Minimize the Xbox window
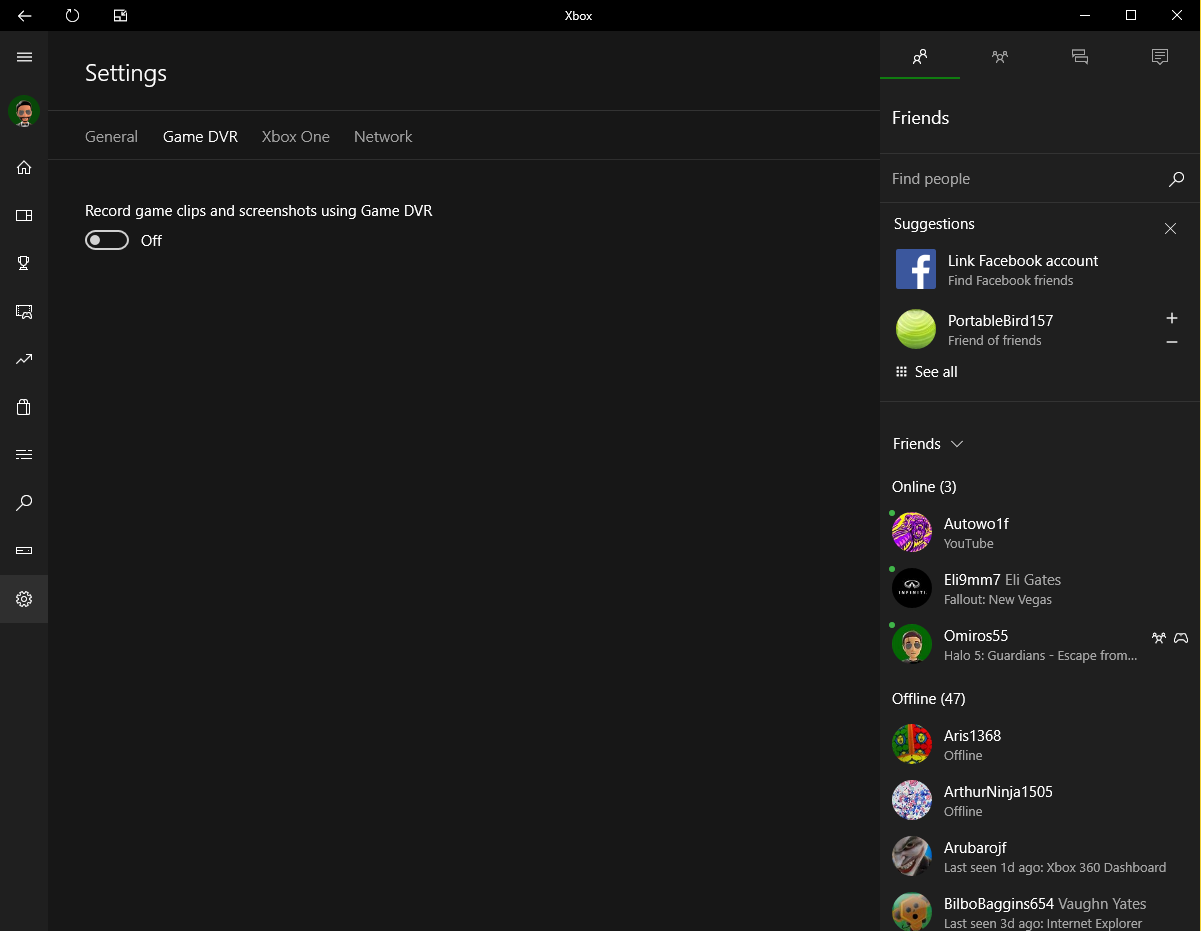 pyautogui.click(x=1085, y=15)
